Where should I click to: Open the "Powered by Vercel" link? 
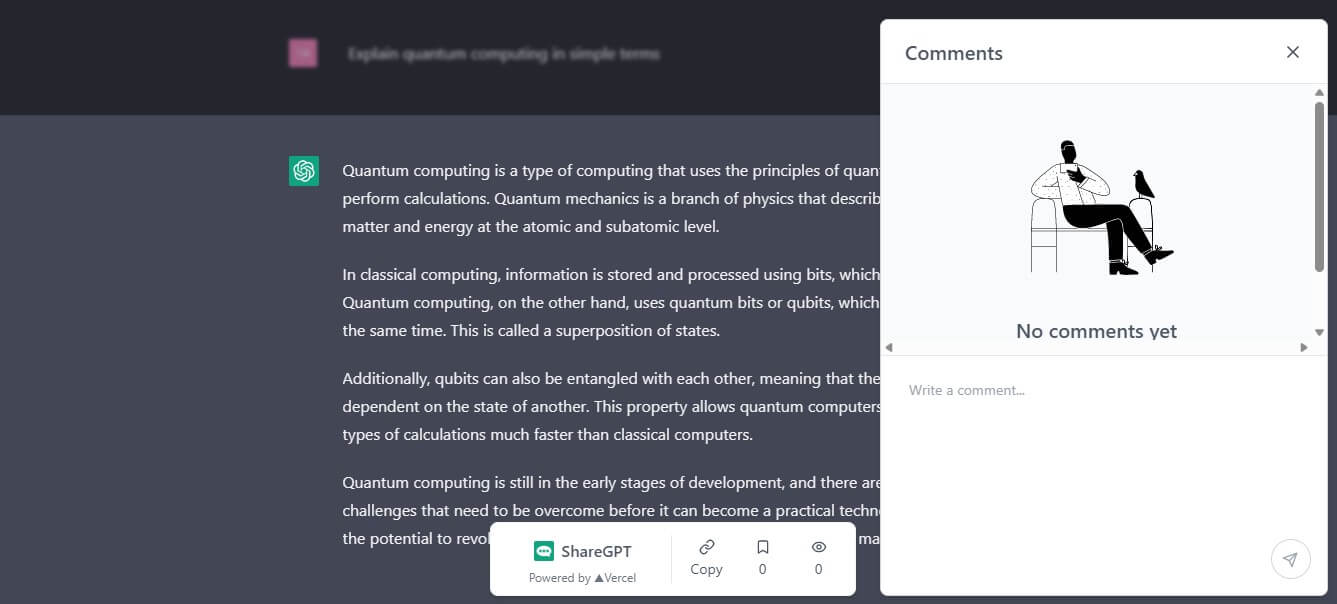(582, 578)
